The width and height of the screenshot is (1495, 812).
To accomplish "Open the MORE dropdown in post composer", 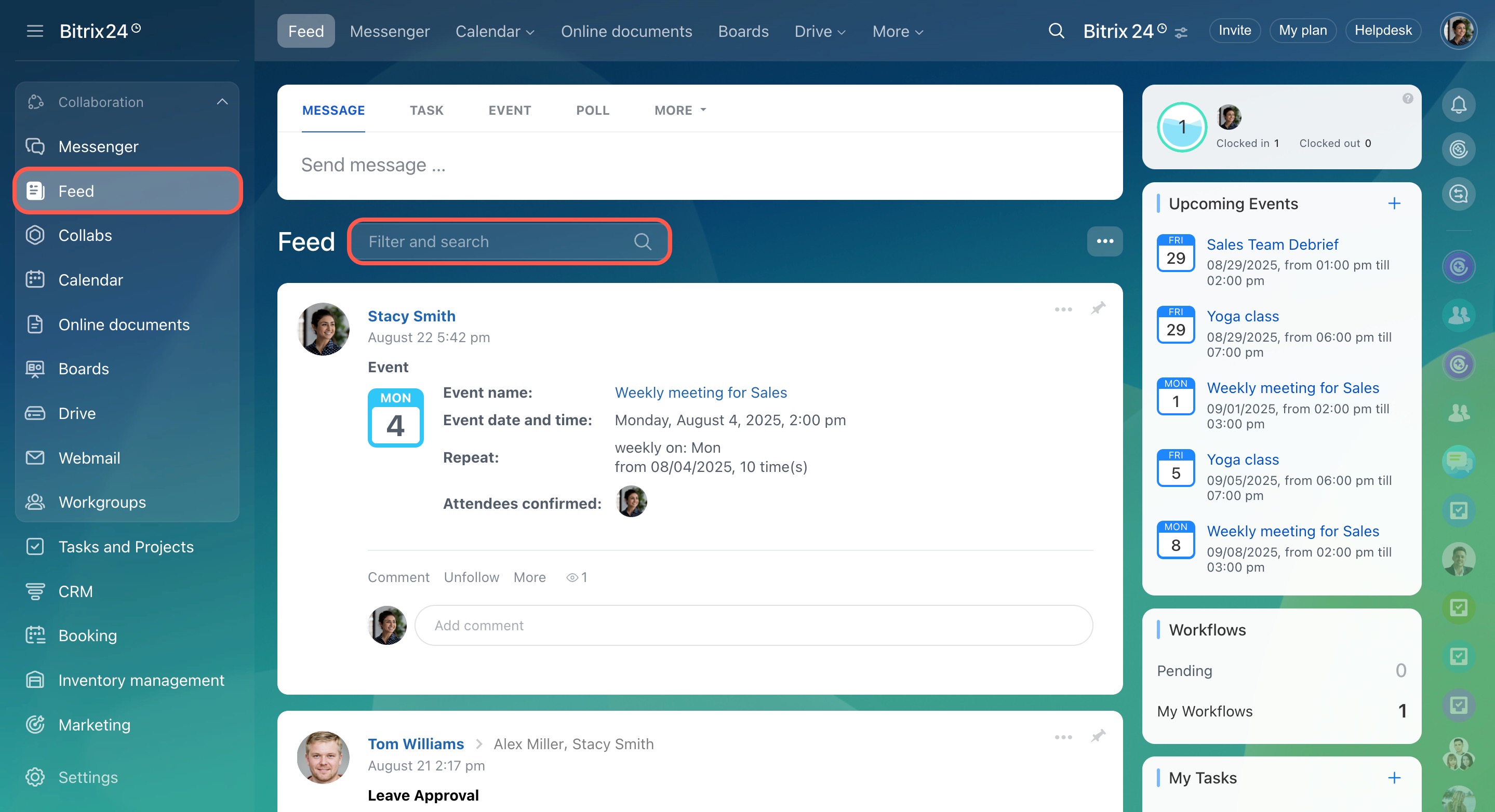I will [x=679, y=110].
